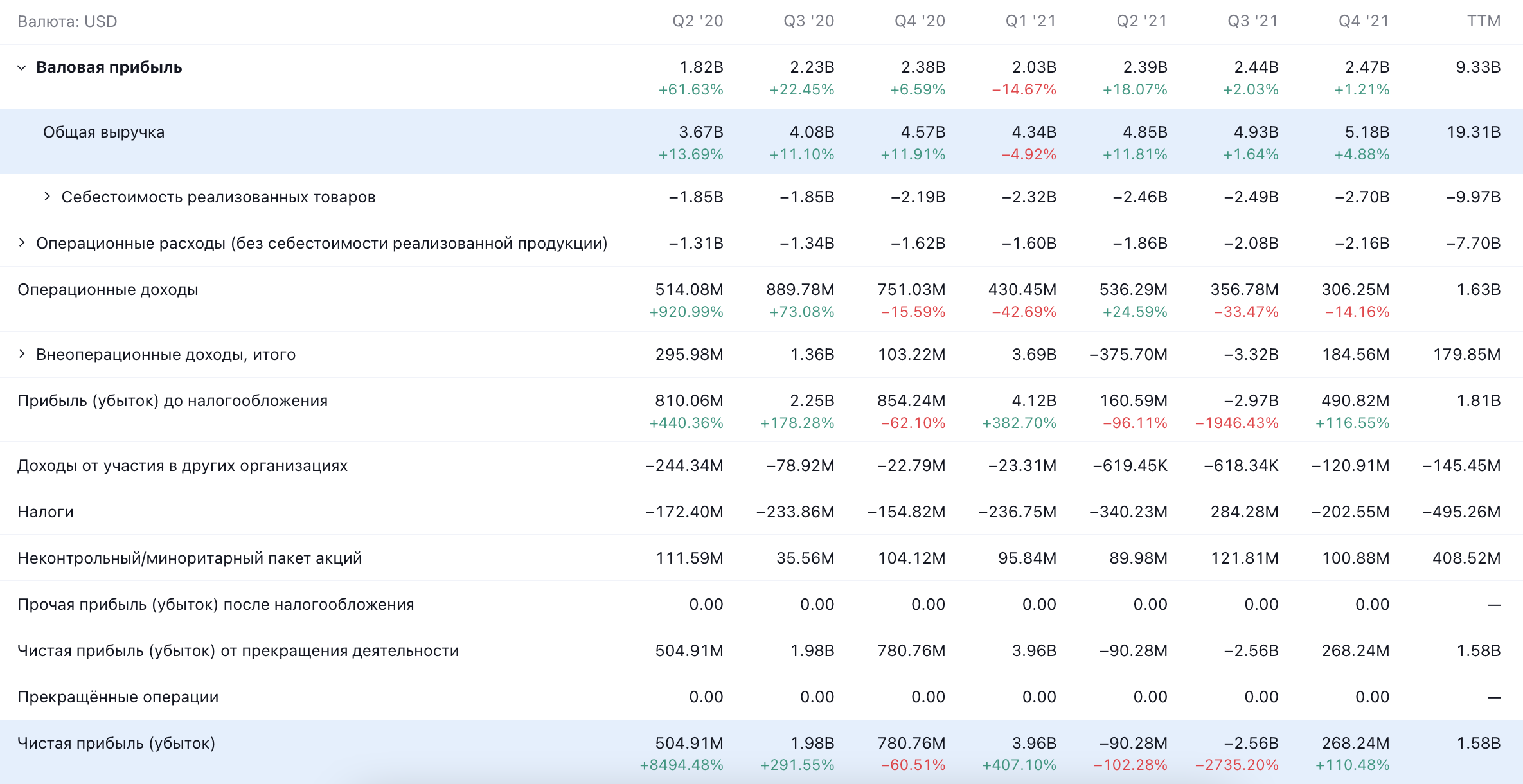This screenshot has width=1523, height=784.
Task: Click the Валюта: USD label
Action: [67, 21]
